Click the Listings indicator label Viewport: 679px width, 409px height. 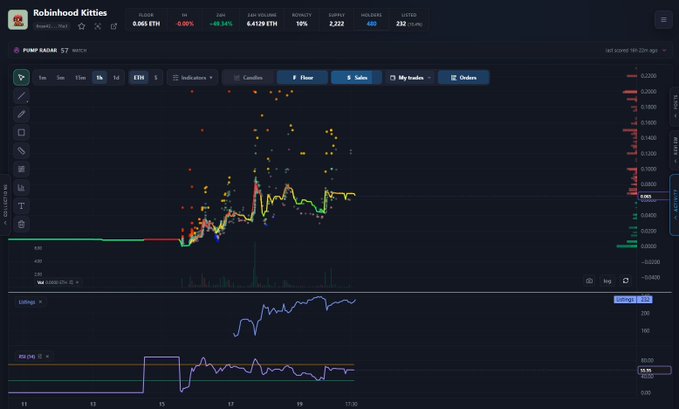[x=26, y=302]
